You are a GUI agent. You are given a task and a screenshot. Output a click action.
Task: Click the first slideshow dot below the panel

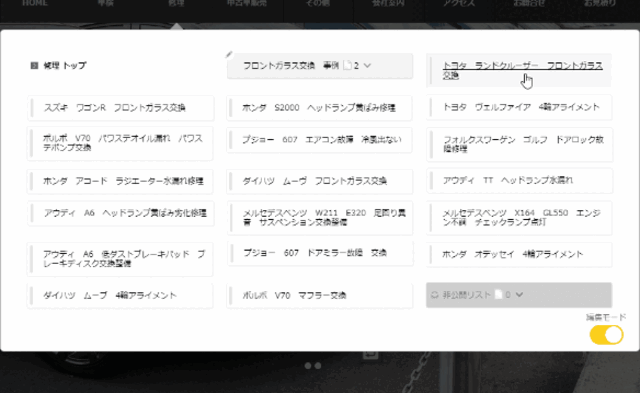(308, 366)
